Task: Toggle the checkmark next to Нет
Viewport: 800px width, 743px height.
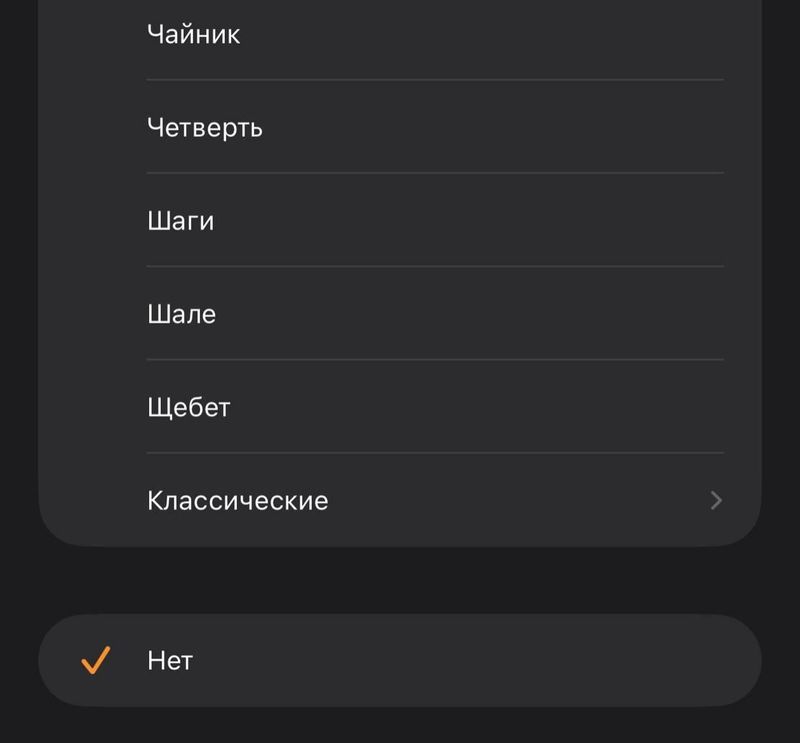Action: (95, 660)
